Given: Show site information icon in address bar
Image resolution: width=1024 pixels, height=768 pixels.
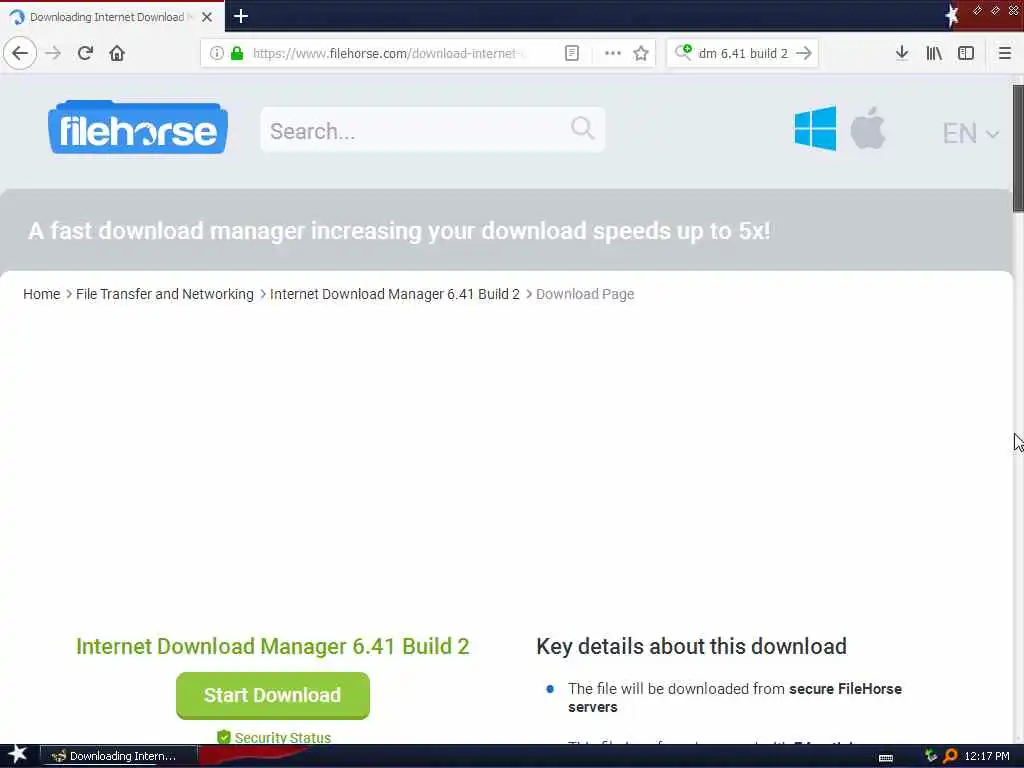Looking at the screenshot, I should point(216,53).
